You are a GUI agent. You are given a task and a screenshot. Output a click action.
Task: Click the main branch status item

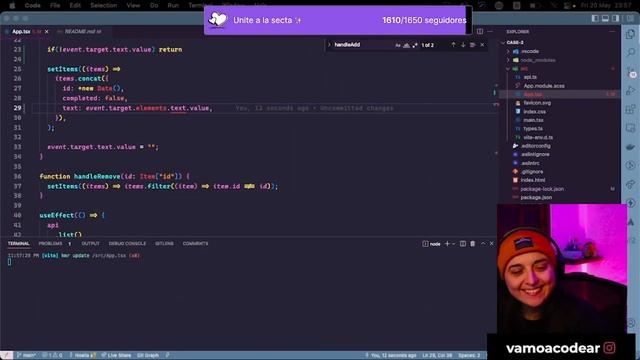[x=26, y=355]
